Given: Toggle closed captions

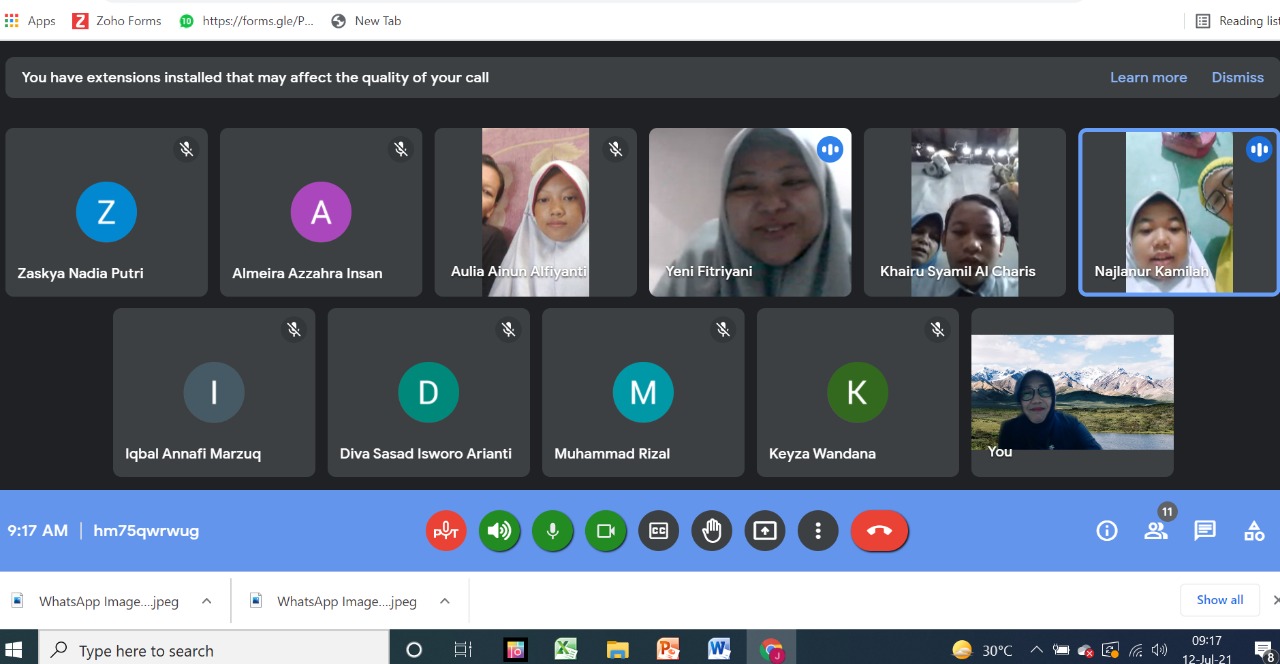Looking at the screenshot, I should pyautogui.click(x=658, y=531).
